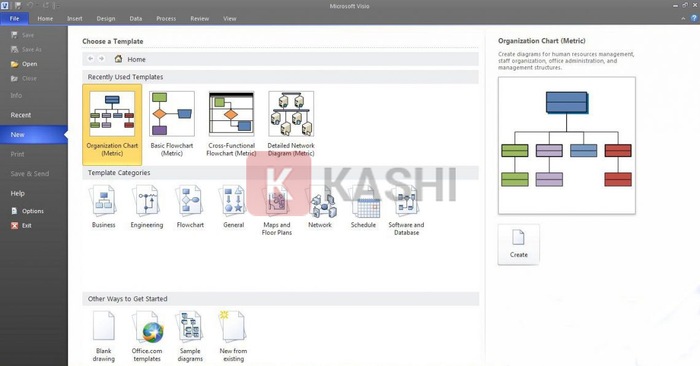
Task: Switch to the Data ribbon tab
Action: tap(136, 19)
